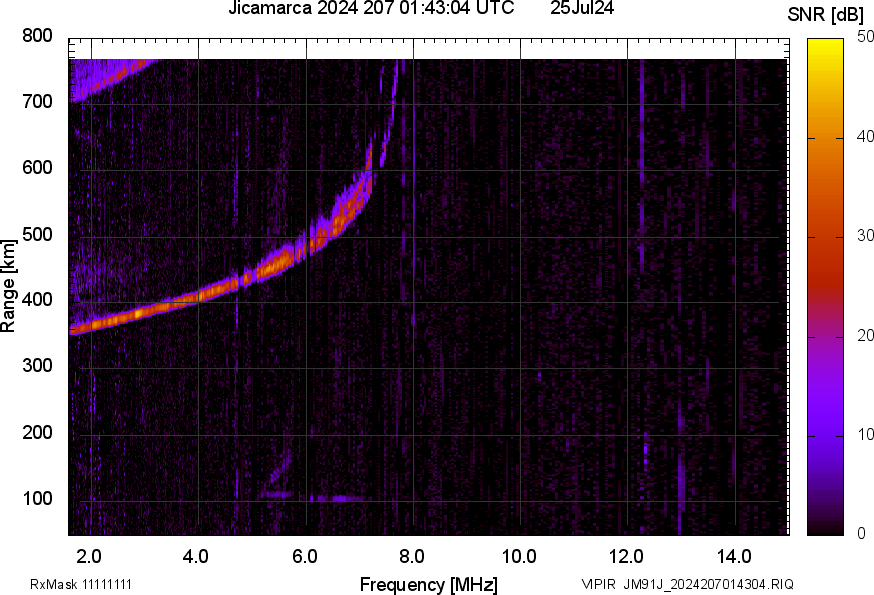Click the colorbar value '20'
This screenshot has height=595, width=874.
865,335
